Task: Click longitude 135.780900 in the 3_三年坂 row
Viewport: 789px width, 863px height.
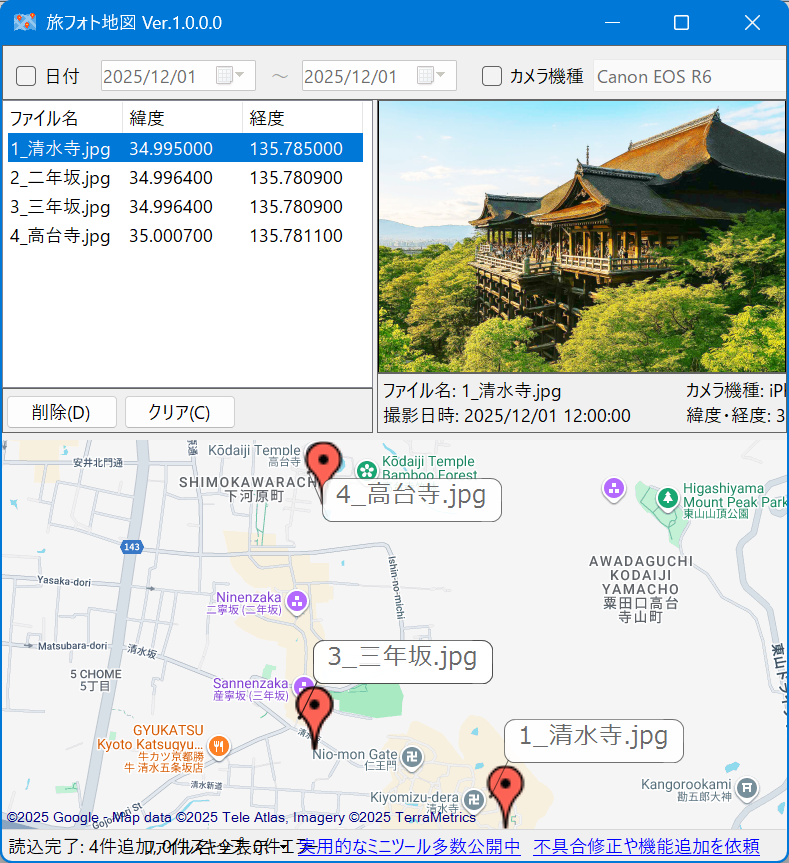Action: tap(296, 206)
